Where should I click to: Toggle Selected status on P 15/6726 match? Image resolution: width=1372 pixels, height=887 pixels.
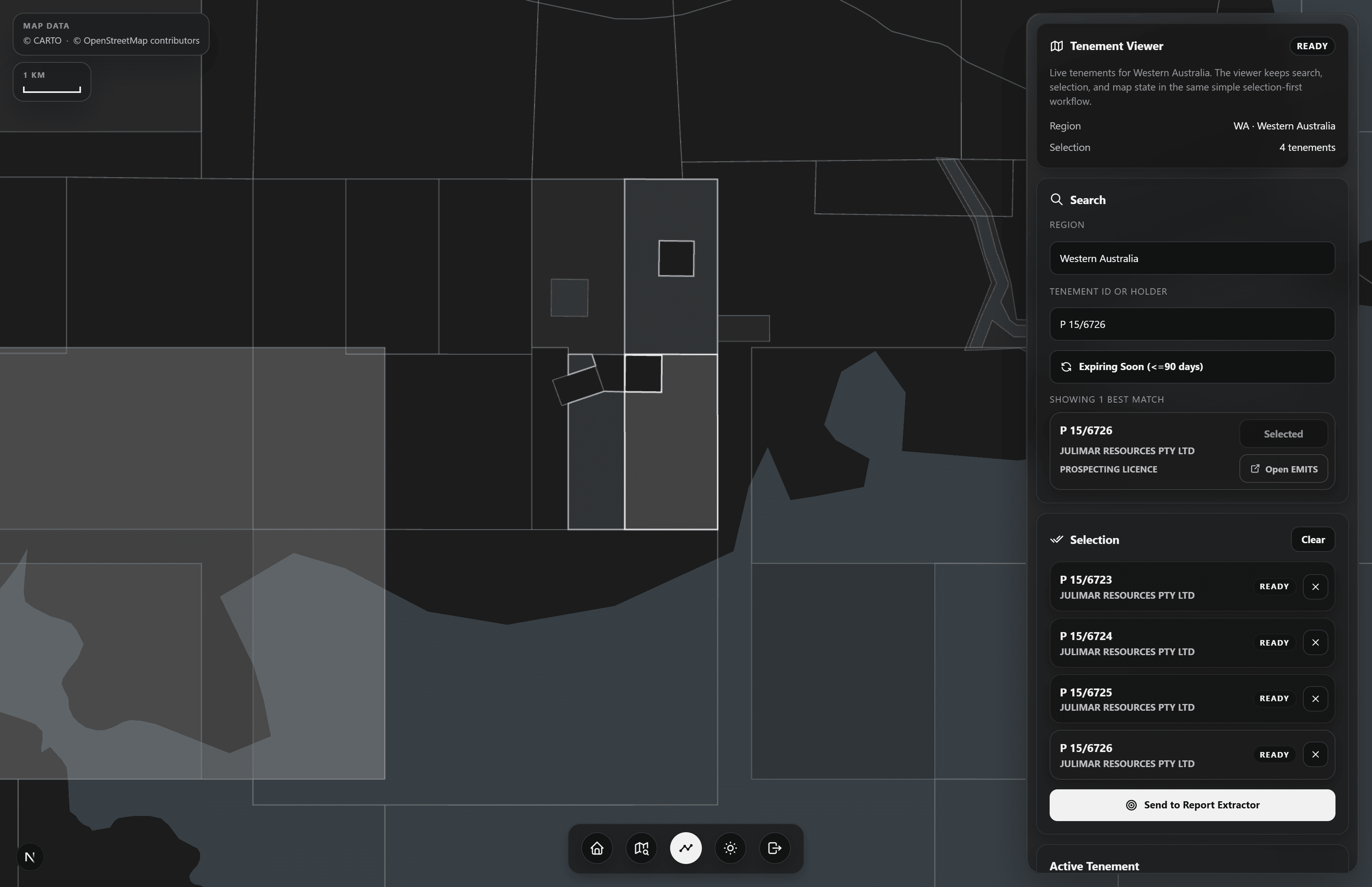coord(1282,434)
